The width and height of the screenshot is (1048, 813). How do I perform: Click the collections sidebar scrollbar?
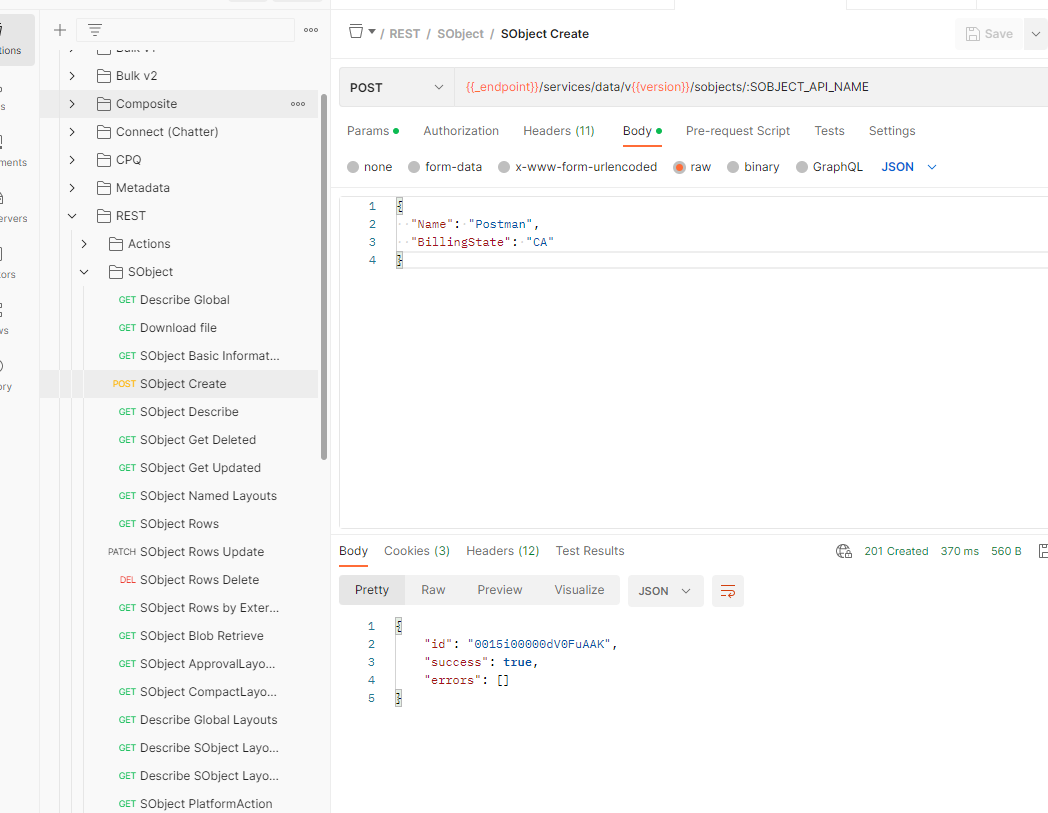[x=324, y=277]
